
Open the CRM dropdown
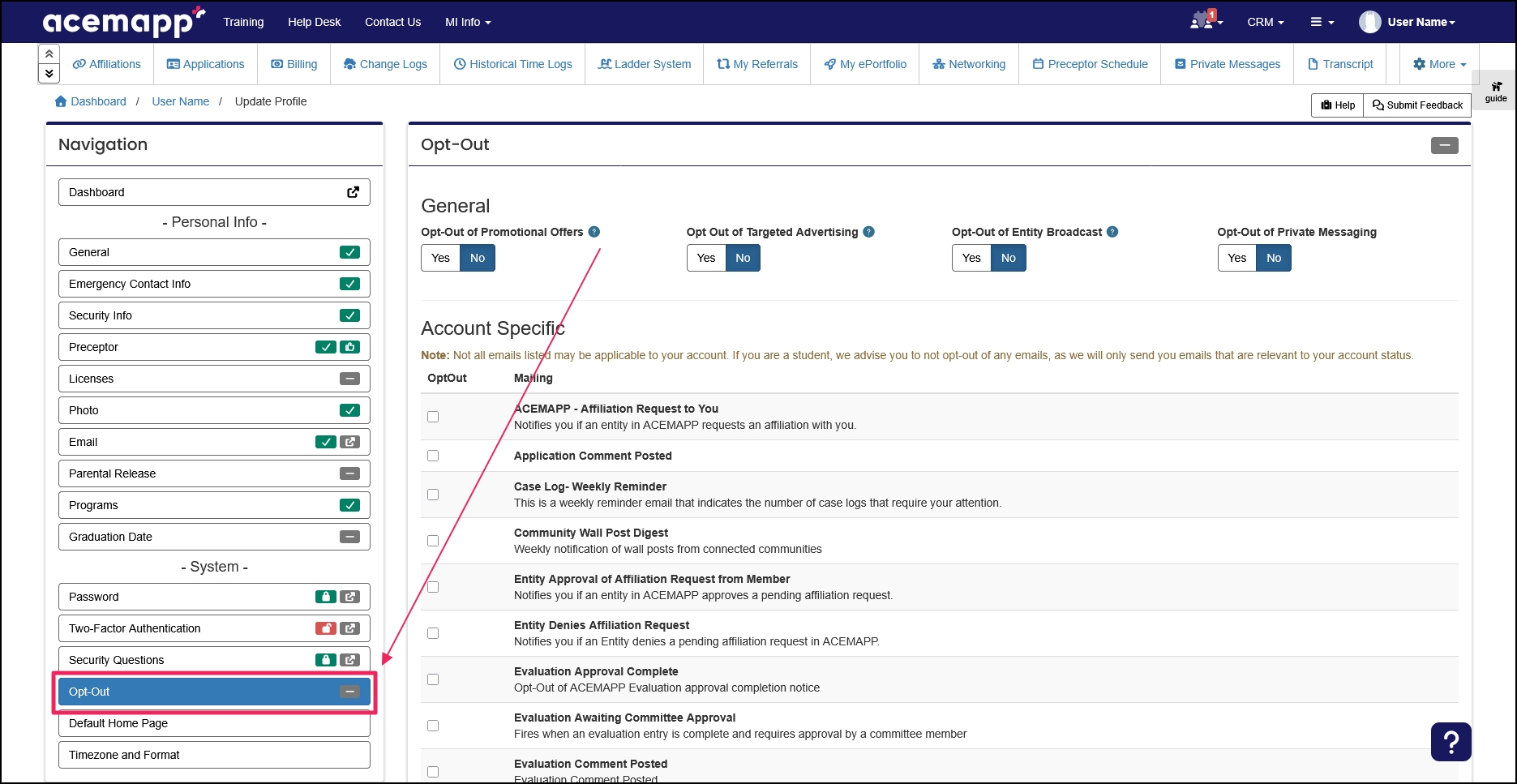tap(1265, 22)
